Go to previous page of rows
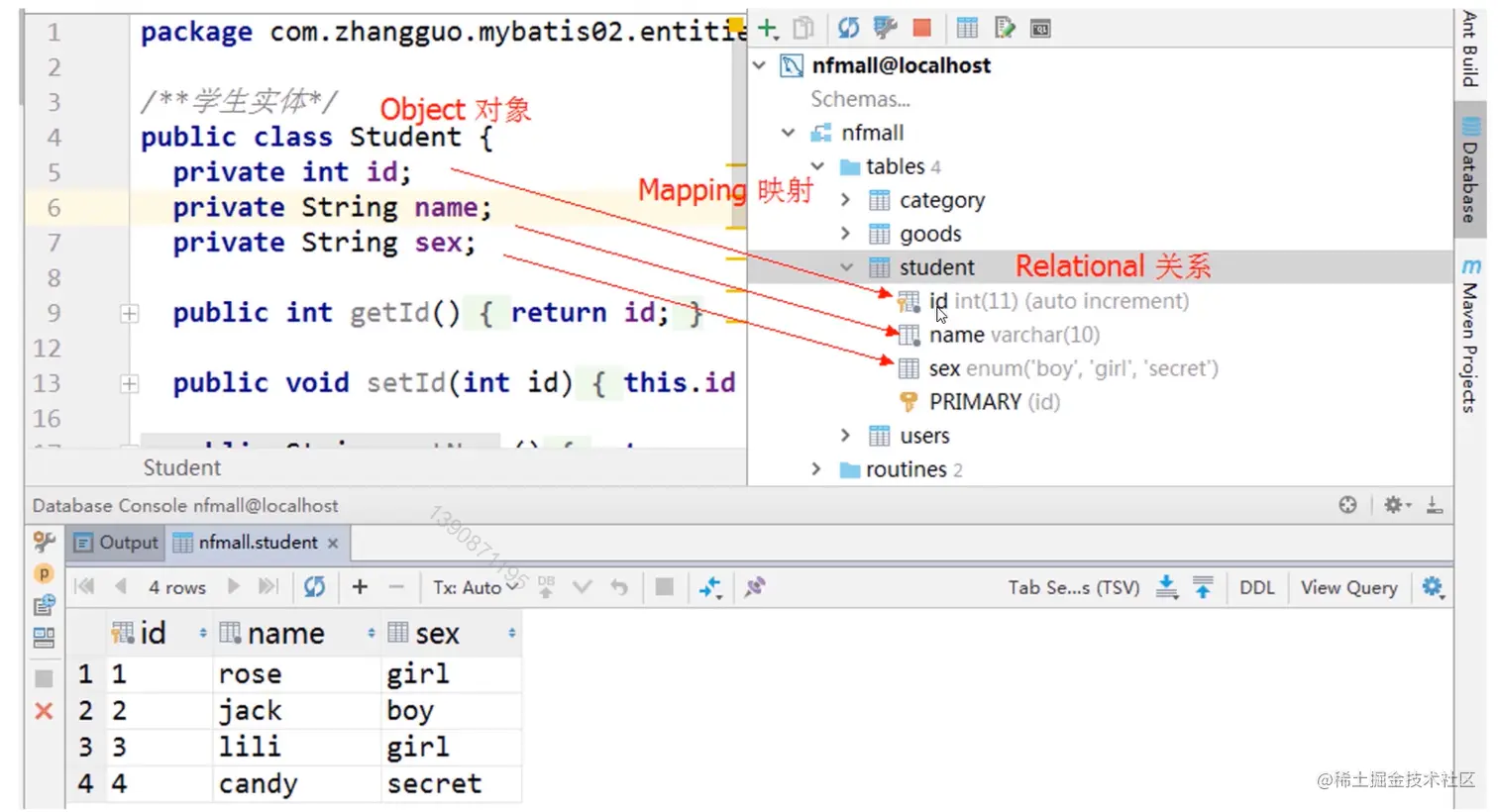The height and width of the screenshot is (812, 1498). [121, 586]
